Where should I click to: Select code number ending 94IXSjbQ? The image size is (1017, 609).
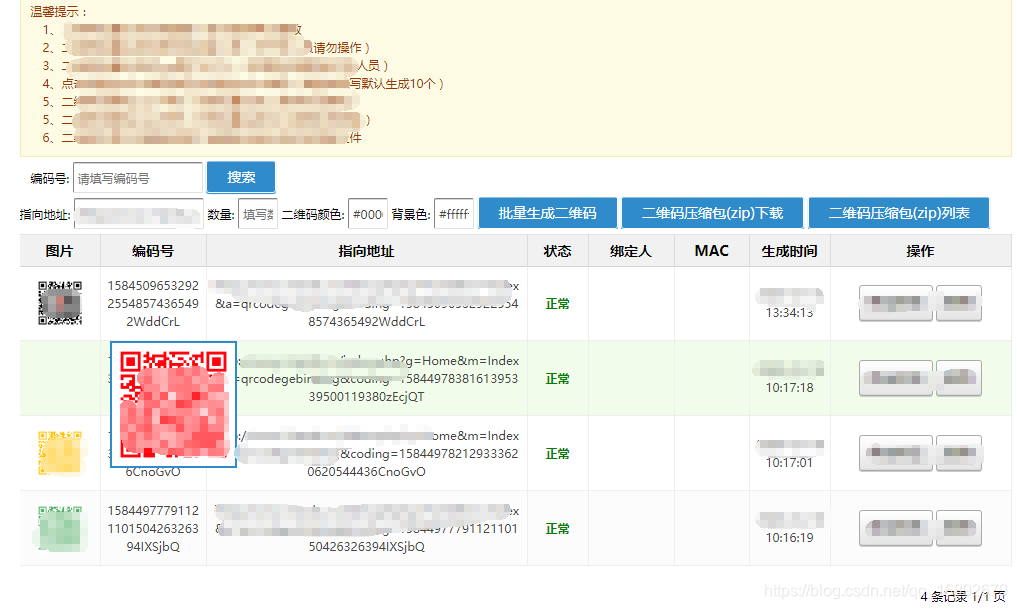(153, 529)
